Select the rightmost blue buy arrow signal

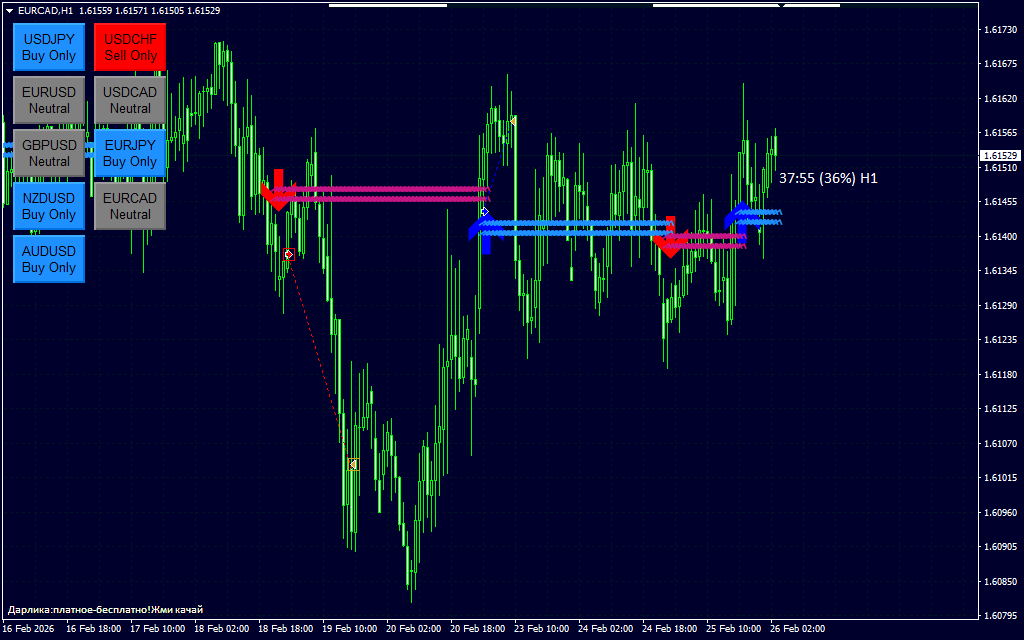click(739, 215)
